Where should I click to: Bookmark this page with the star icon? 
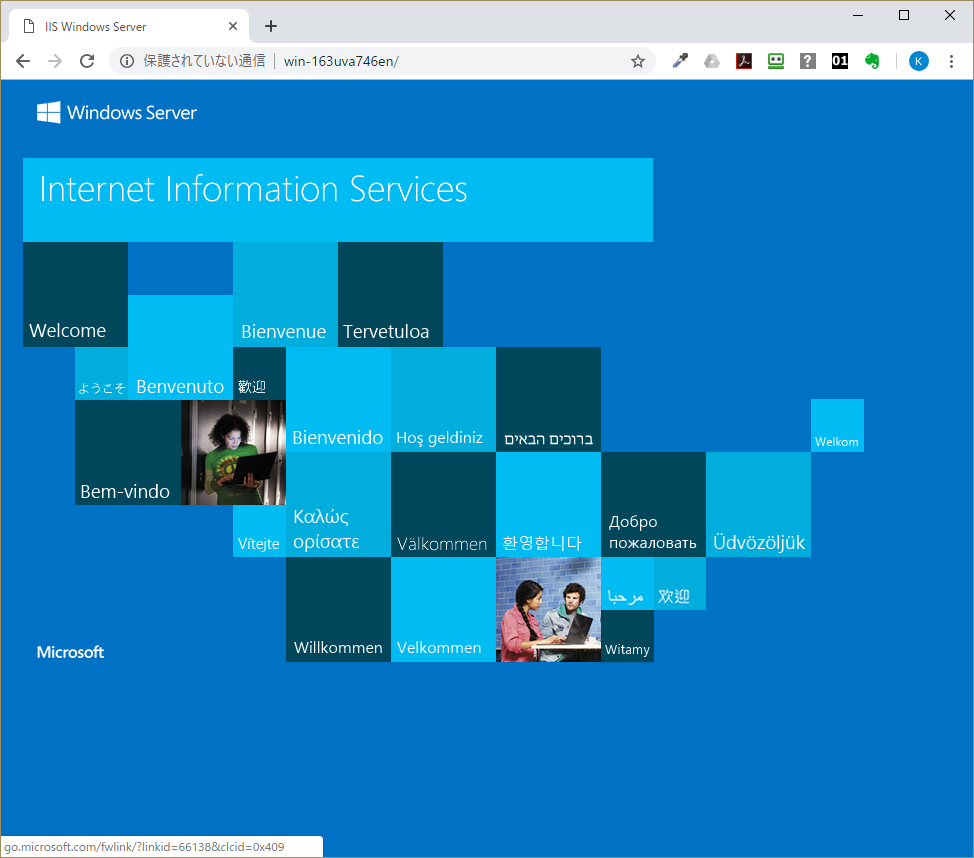(637, 61)
